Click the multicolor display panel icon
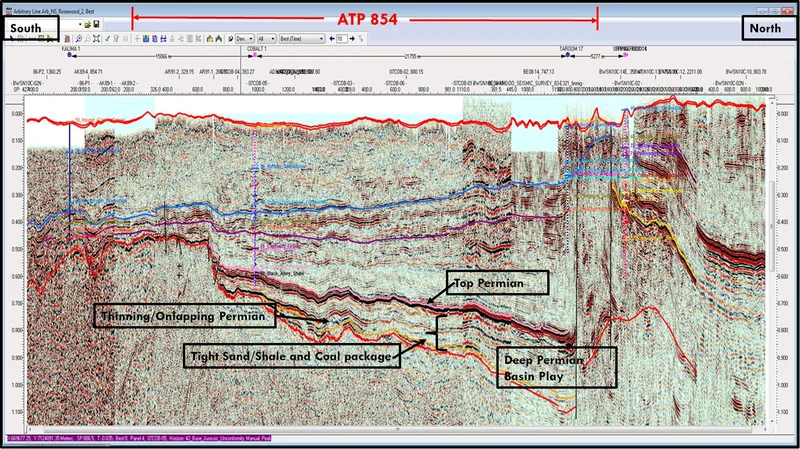Screen dimensions: 800x449 [x=146, y=39]
